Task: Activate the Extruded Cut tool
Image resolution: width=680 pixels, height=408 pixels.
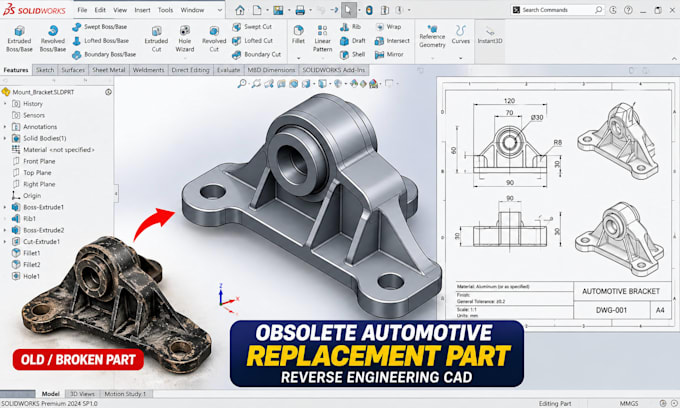Action: pos(156,39)
